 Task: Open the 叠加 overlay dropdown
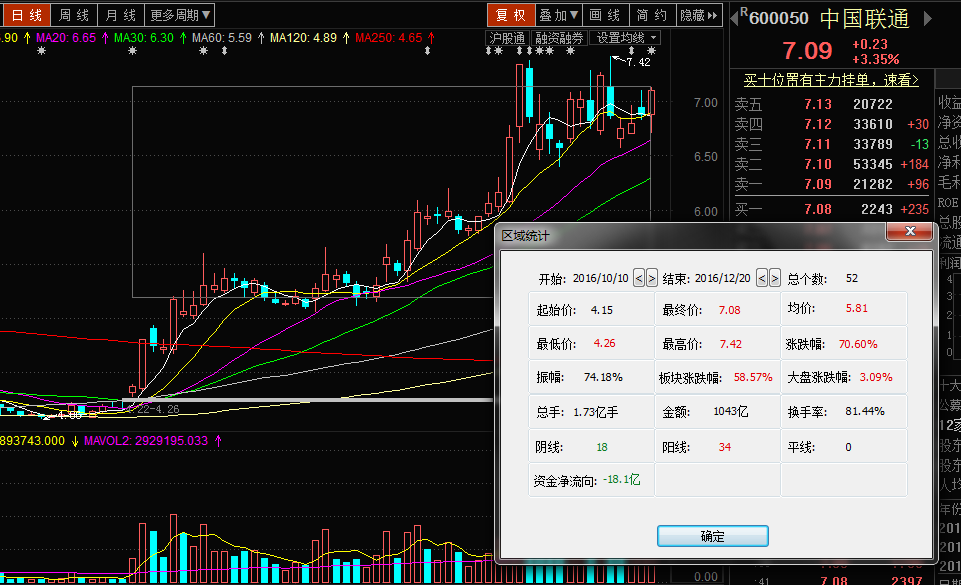[558, 15]
